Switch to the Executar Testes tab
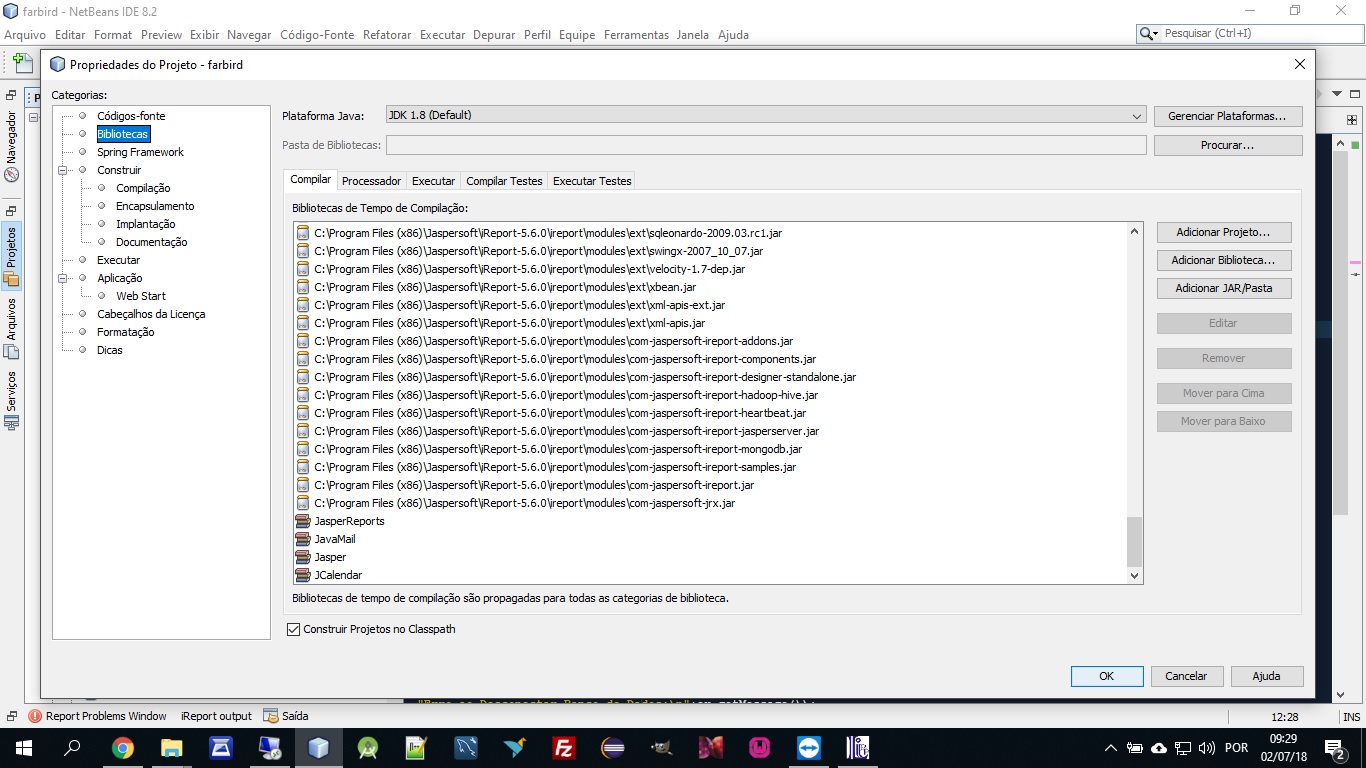The image size is (1366, 768). (x=592, y=181)
